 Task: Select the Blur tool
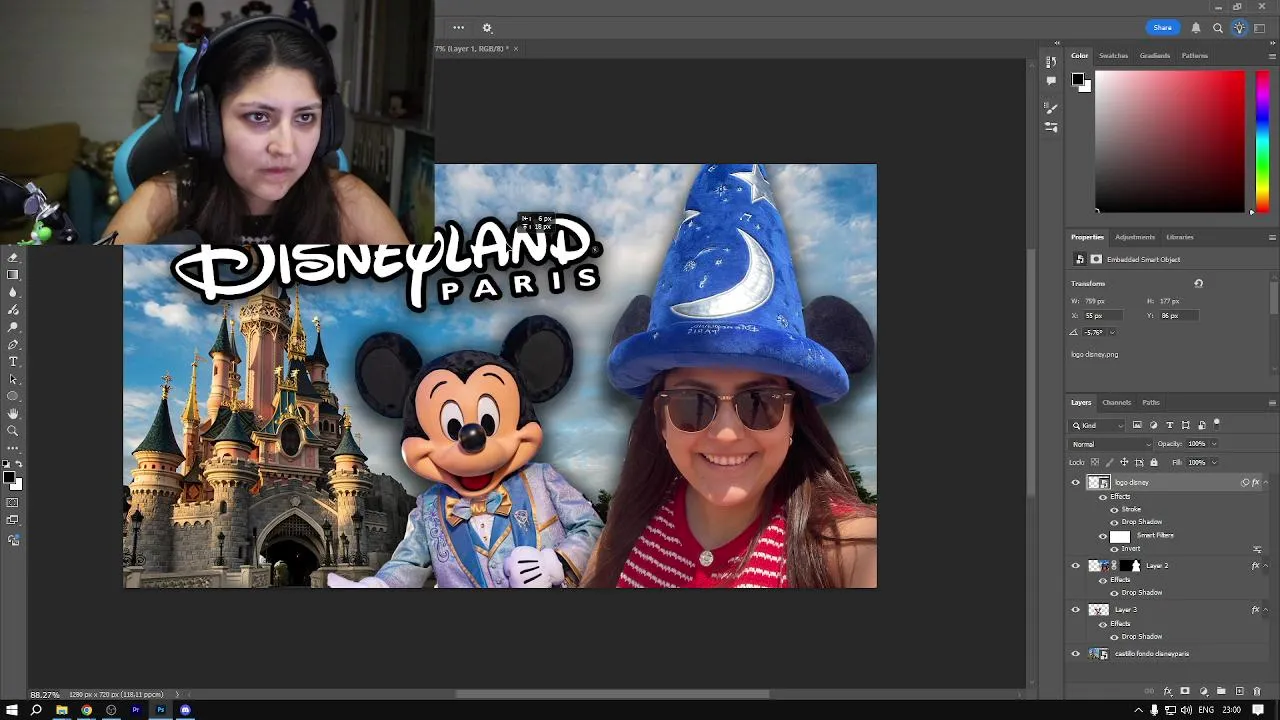pos(13,292)
